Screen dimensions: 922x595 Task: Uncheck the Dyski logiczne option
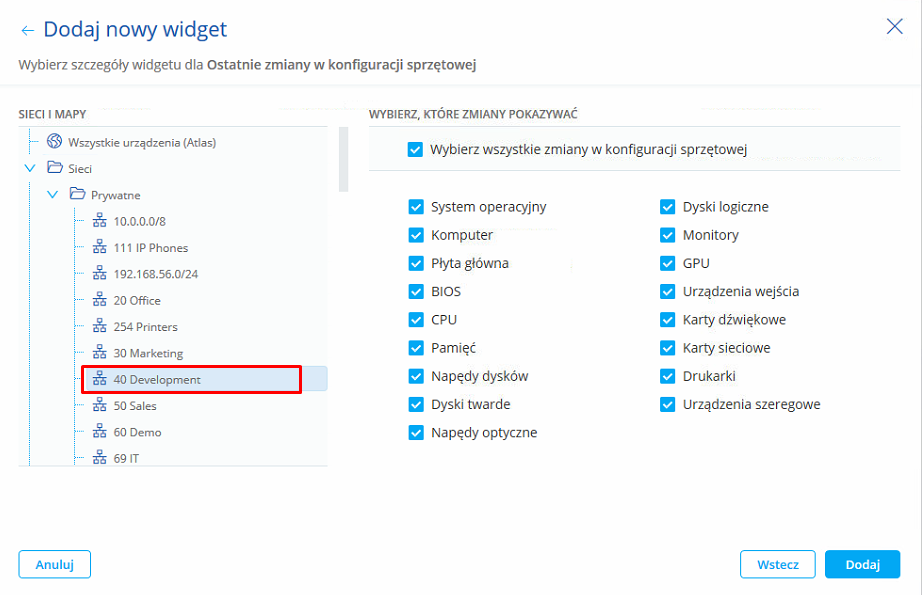[668, 207]
